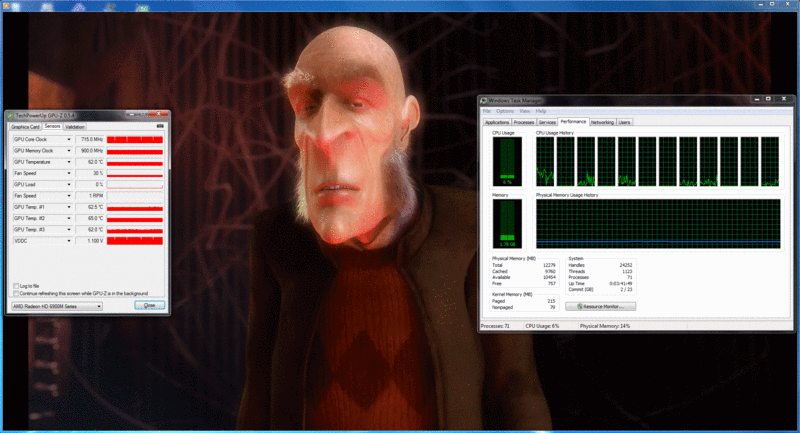800x433 pixels.
Task: Open the GPU Core Clock sensor dropdown
Action: [x=69, y=139]
